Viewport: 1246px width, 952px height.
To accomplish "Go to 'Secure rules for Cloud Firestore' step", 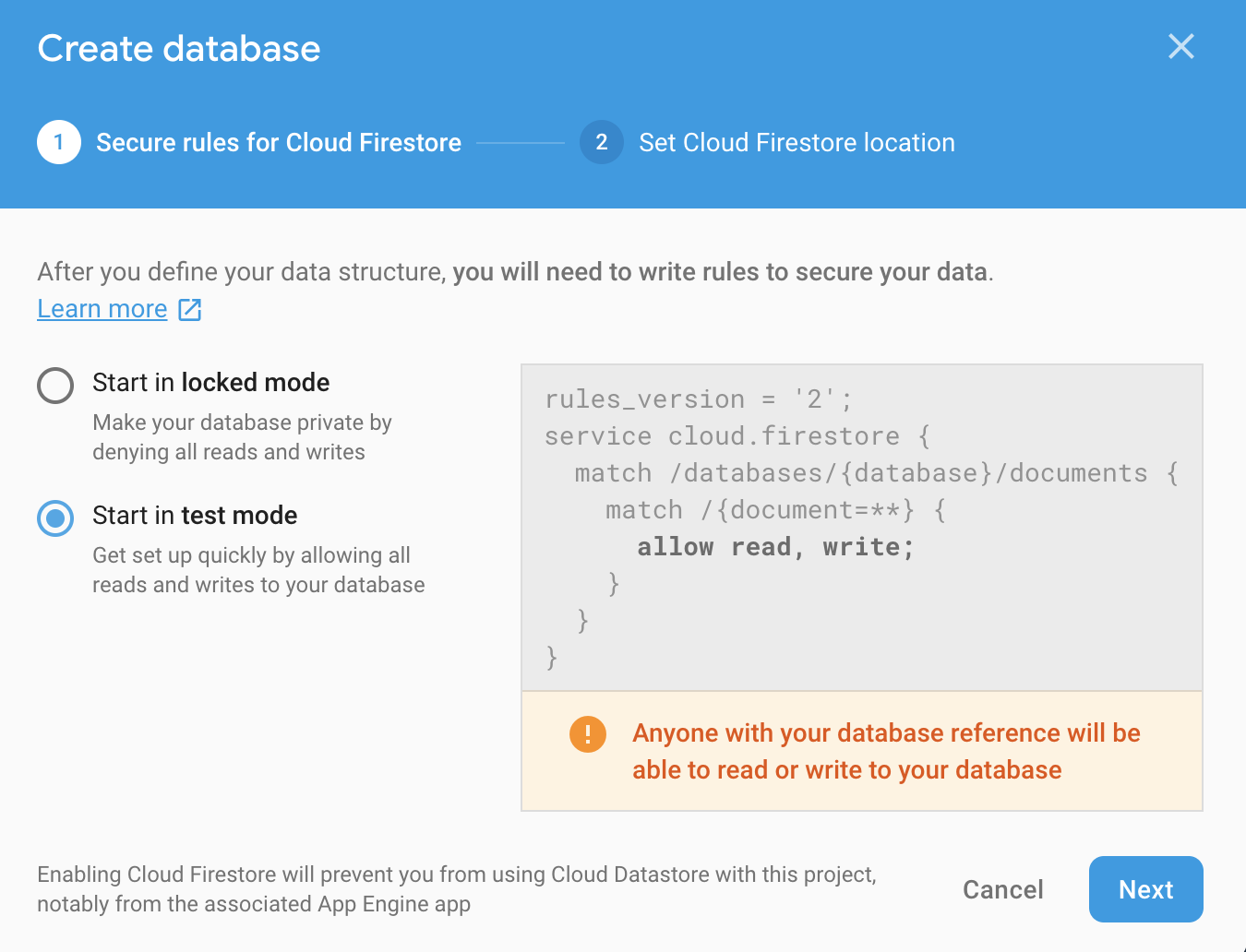I will (278, 143).
